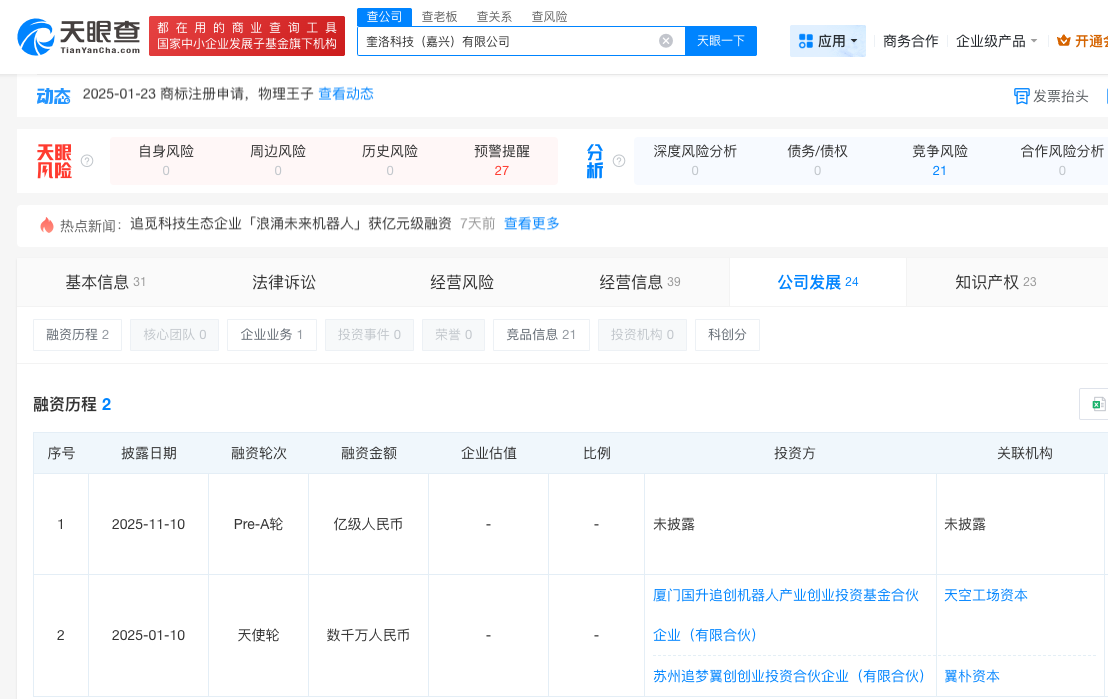Image resolution: width=1108 pixels, height=699 pixels.
Task: Switch to the 查老板 search tab
Action: point(440,17)
